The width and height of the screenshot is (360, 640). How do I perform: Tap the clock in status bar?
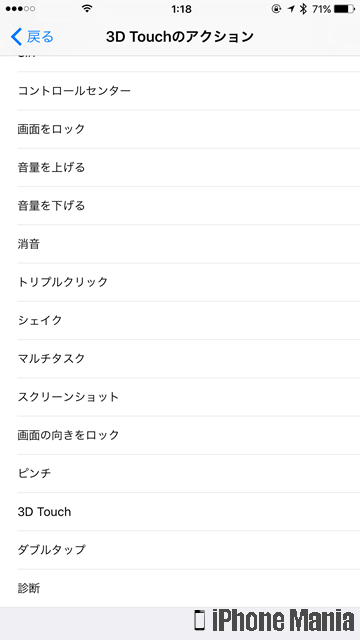pos(181,9)
